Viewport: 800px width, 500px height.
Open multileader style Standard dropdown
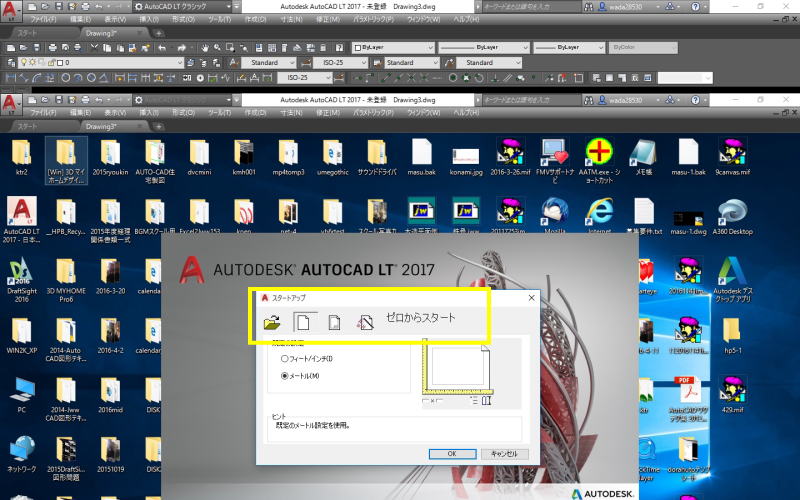[x=489, y=63]
